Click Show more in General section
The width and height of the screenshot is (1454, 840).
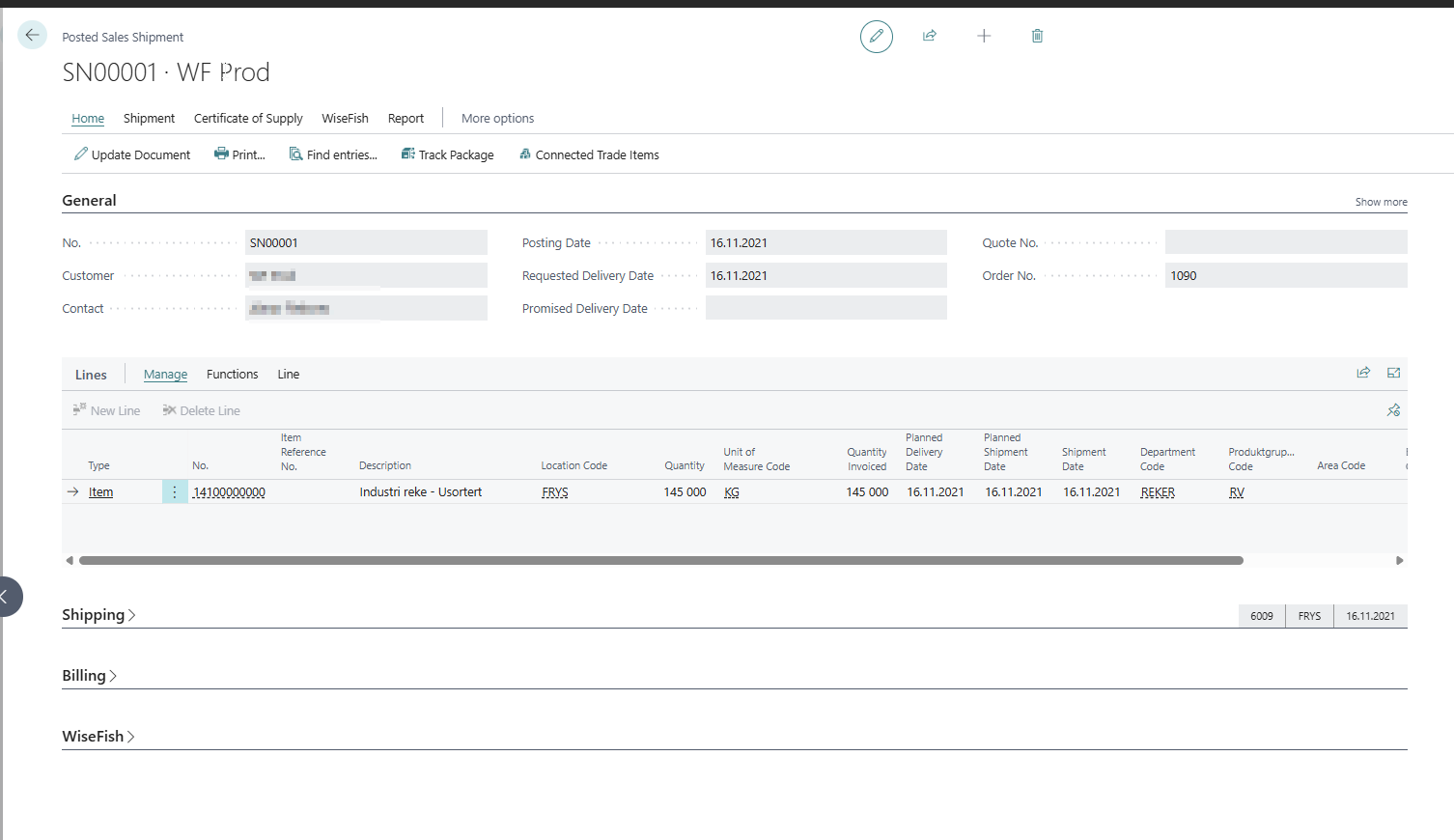1380,202
